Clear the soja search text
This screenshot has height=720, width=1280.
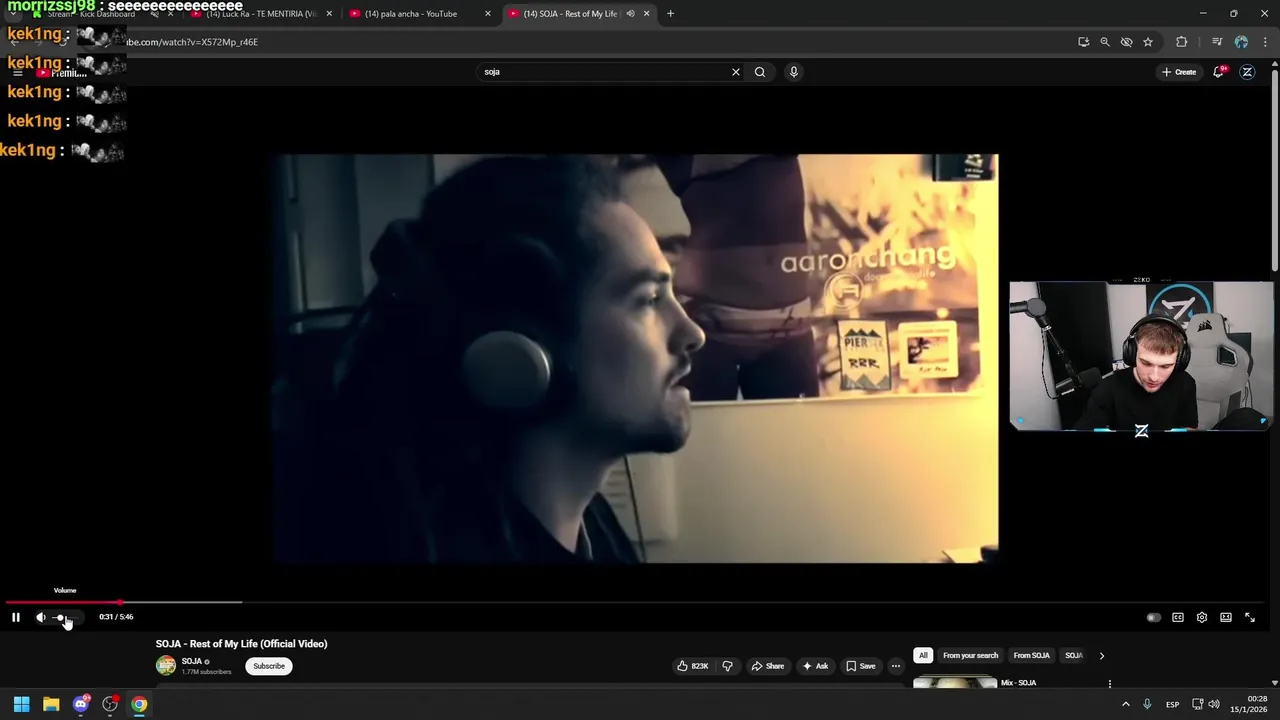736,72
